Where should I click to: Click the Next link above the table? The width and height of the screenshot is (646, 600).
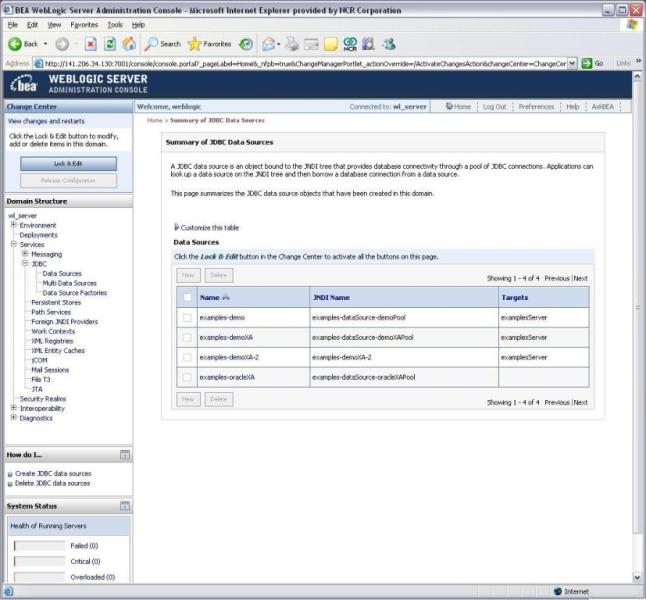point(580,278)
